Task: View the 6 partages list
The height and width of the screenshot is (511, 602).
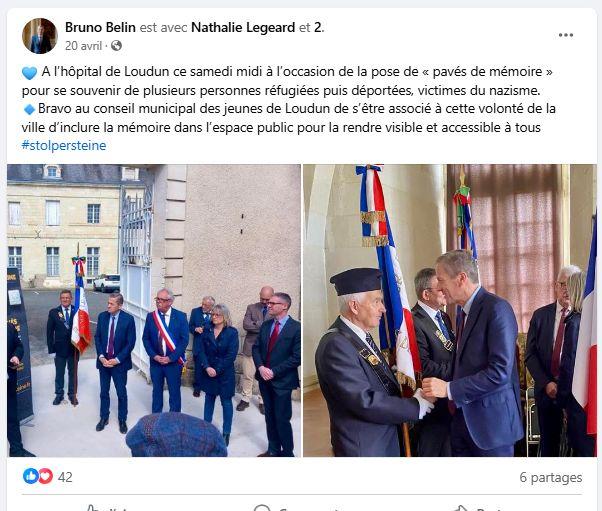Action: pyautogui.click(x=551, y=477)
